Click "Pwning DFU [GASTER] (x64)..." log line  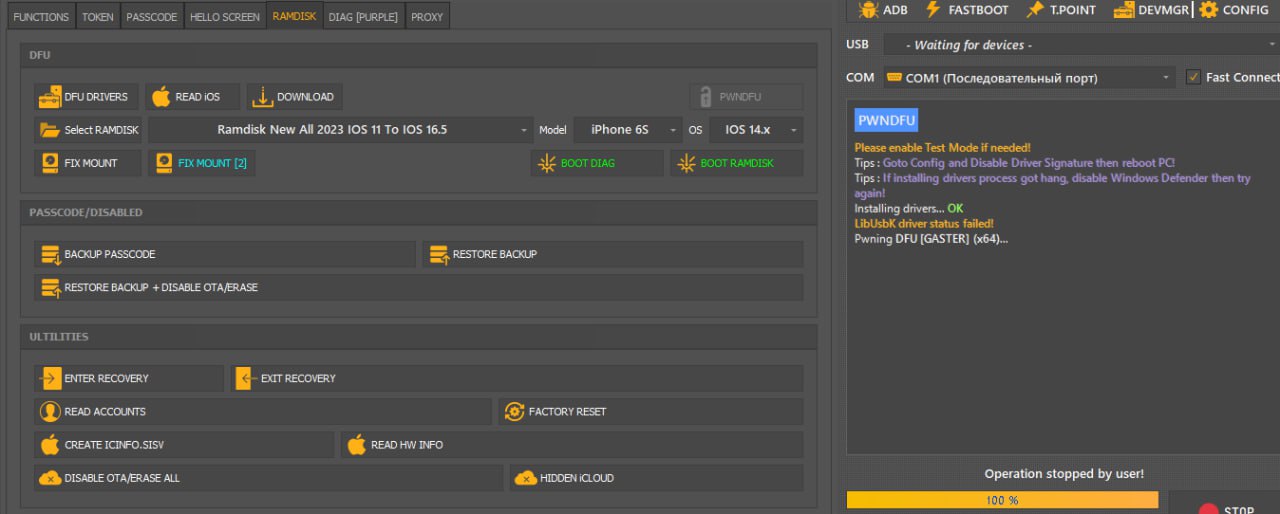point(931,239)
